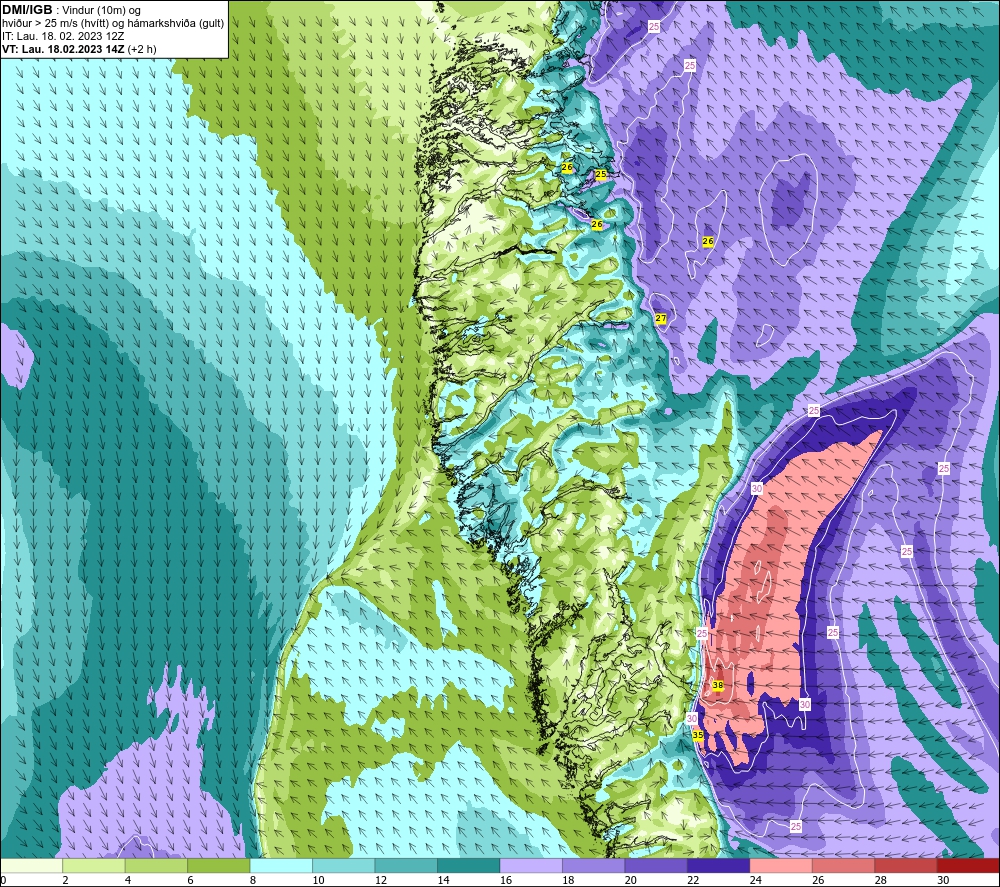The image size is (1000, 887).
Task: Click the 12–14 teal legend swatch
Action: (x=406, y=866)
